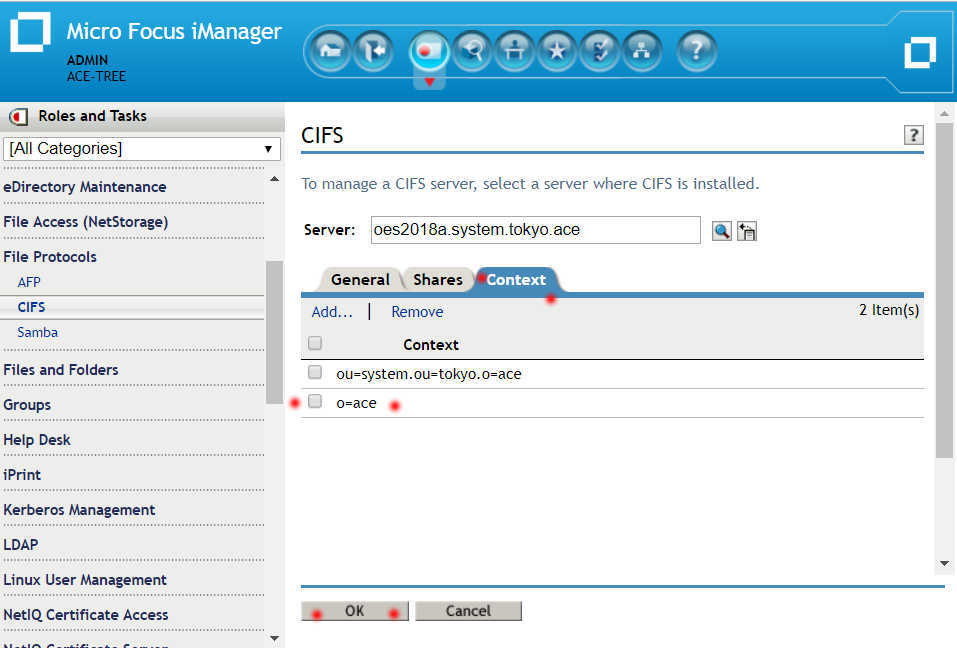The image size is (957, 648).
Task: Expand the Linux User Management role
Action: (85, 580)
